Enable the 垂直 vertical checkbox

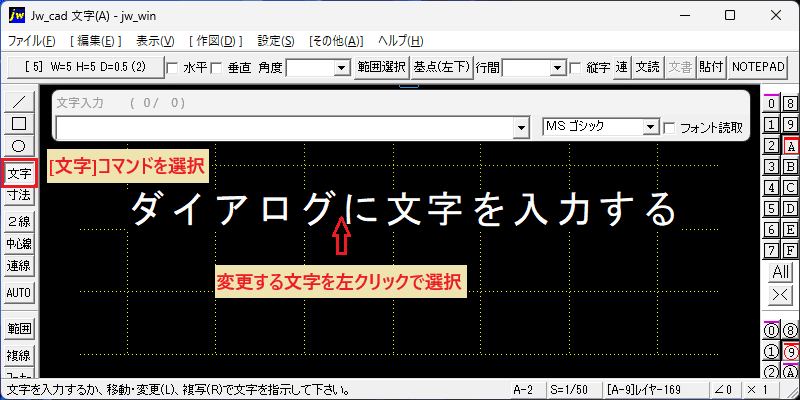tap(216, 68)
